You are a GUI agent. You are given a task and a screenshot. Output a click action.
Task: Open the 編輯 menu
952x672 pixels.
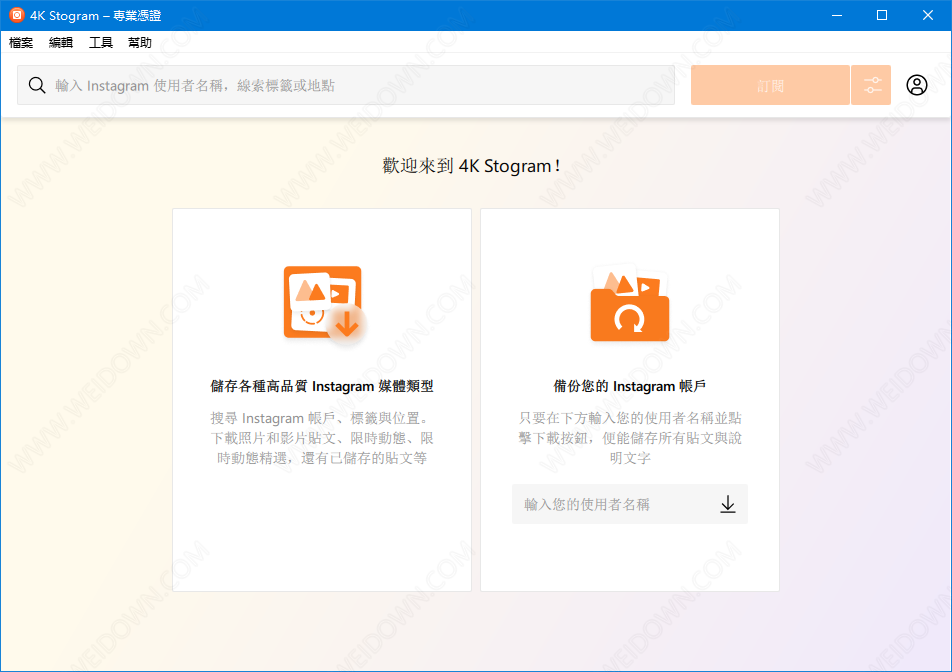click(x=61, y=42)
